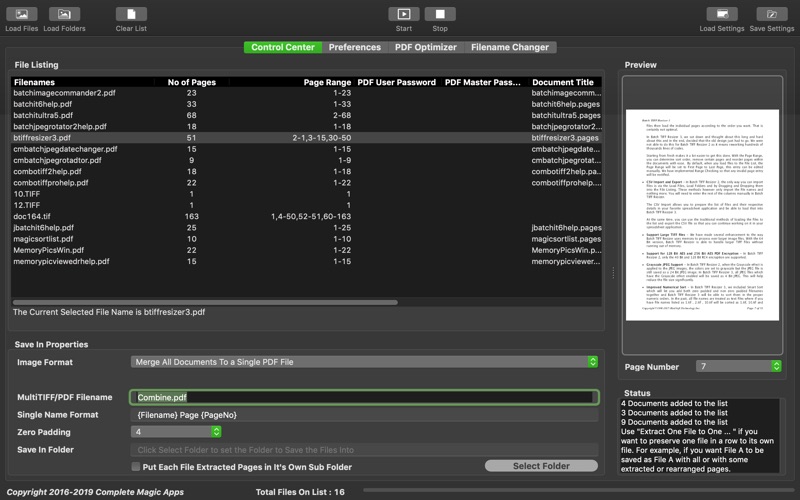Select the batchimagecommander2.pdf row

[x=306, y=93]
